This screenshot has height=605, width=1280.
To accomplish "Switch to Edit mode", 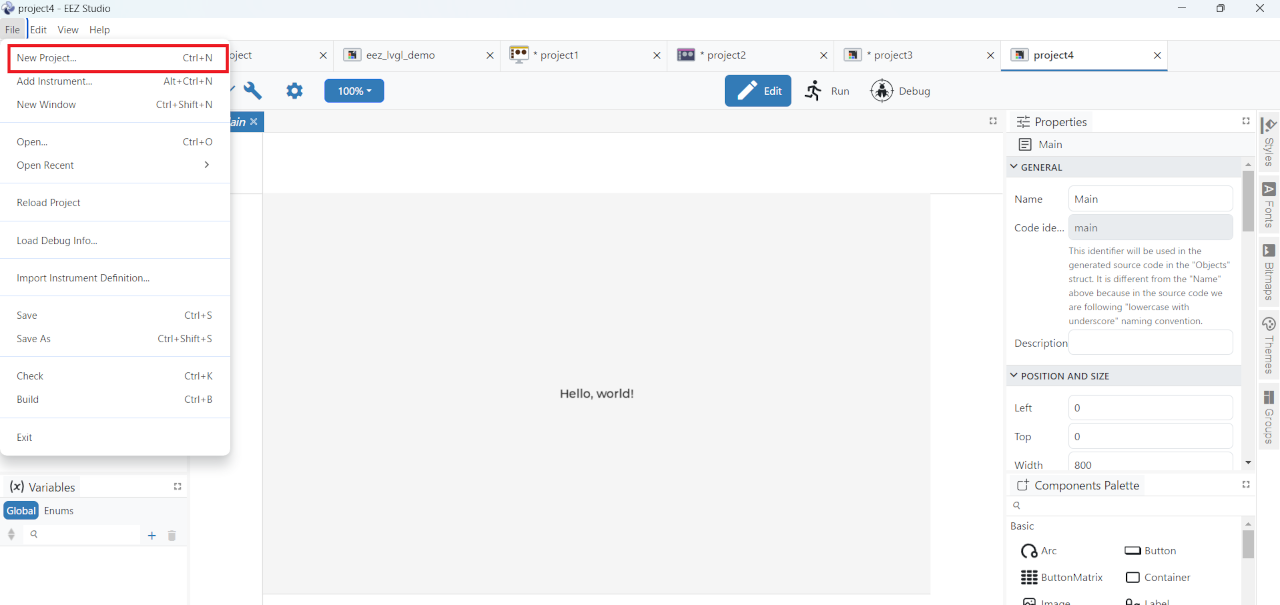I will pyautogui.click(x=758, y=91).
